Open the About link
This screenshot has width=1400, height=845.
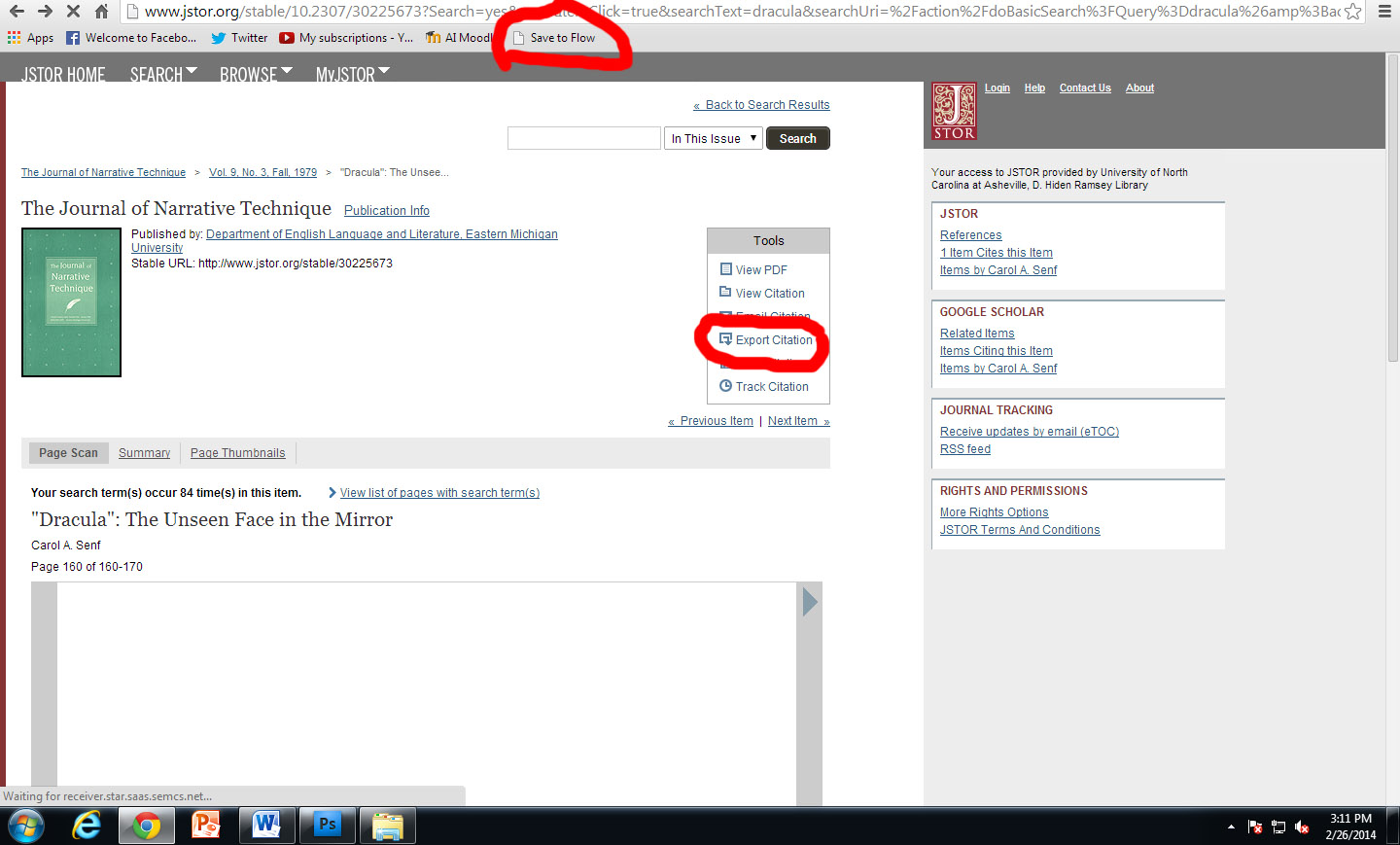click(x=1139, y=88)
